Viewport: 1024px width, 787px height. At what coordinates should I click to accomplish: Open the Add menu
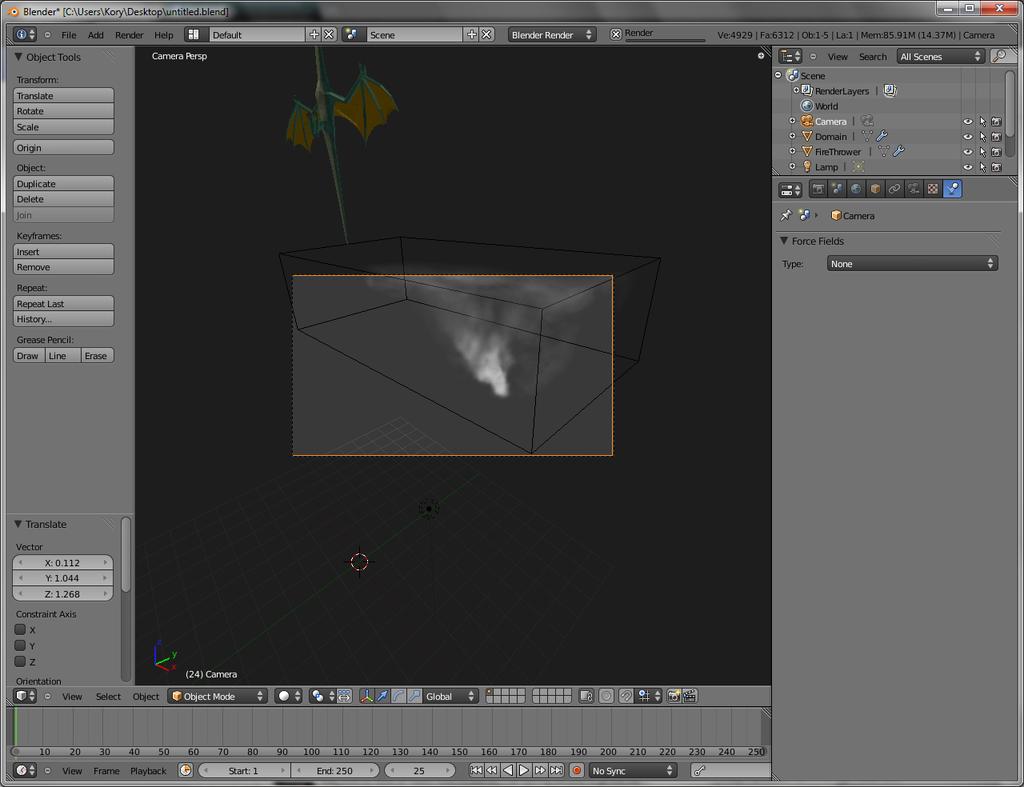[x=95, y=35]
